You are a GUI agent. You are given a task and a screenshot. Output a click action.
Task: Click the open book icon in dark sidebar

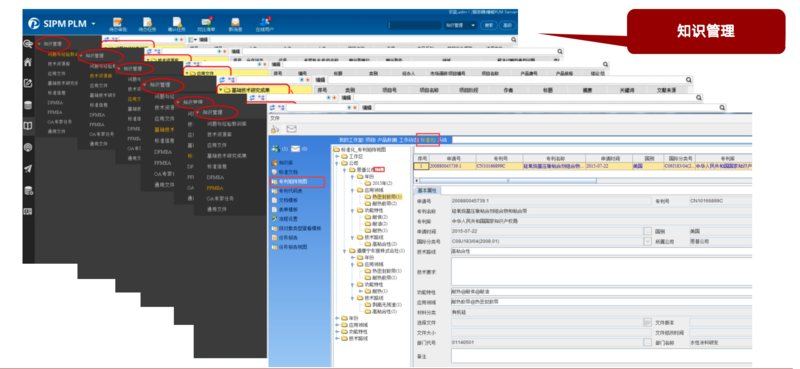[29, 126]
